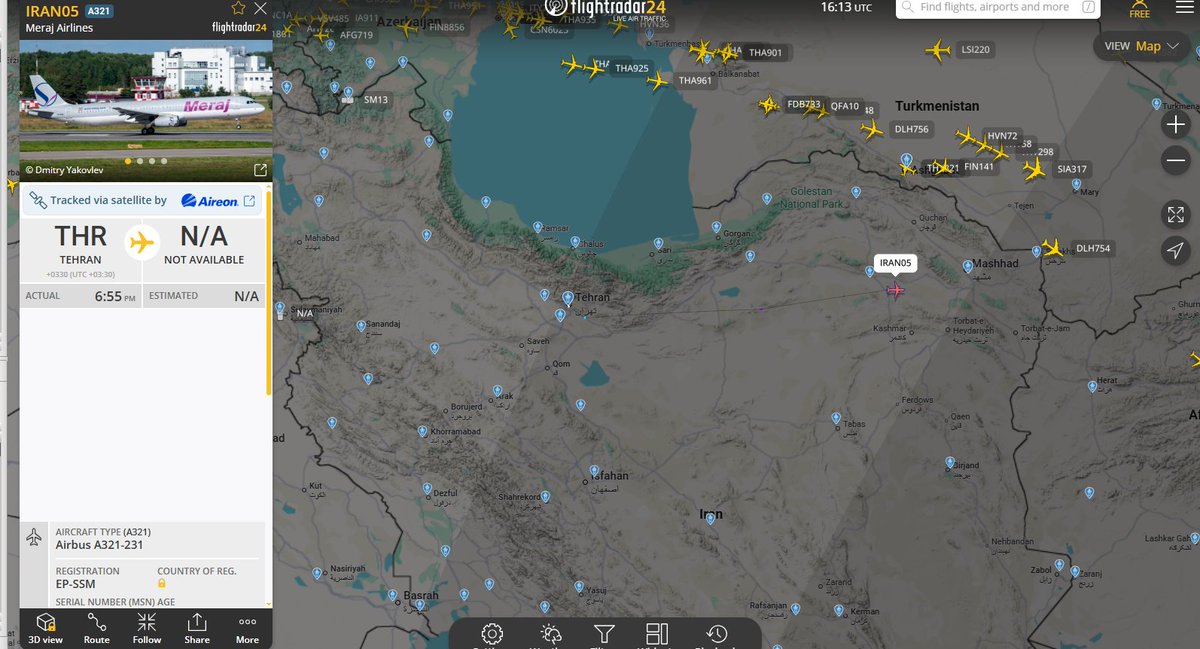Open the Share options for this flight
1200x649 pixels.
click(196, 628)
